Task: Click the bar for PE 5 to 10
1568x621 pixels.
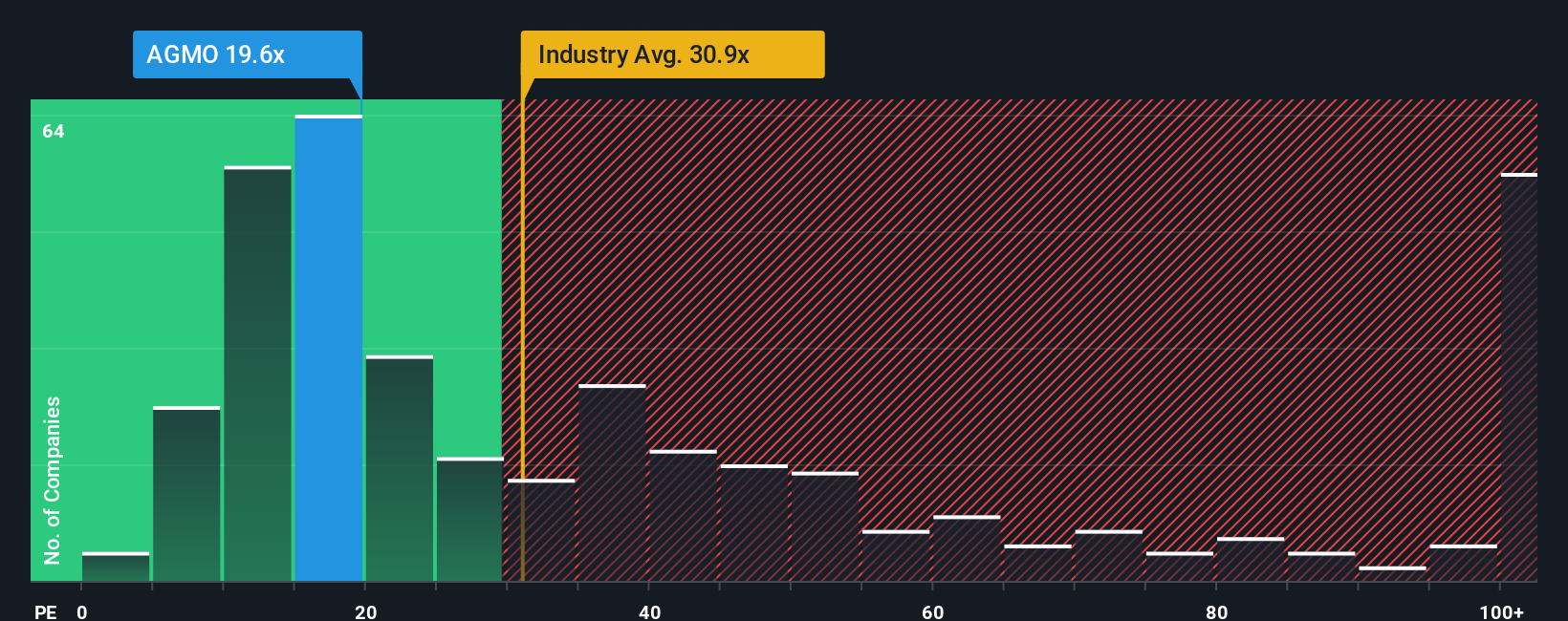Action: point(186,494)
